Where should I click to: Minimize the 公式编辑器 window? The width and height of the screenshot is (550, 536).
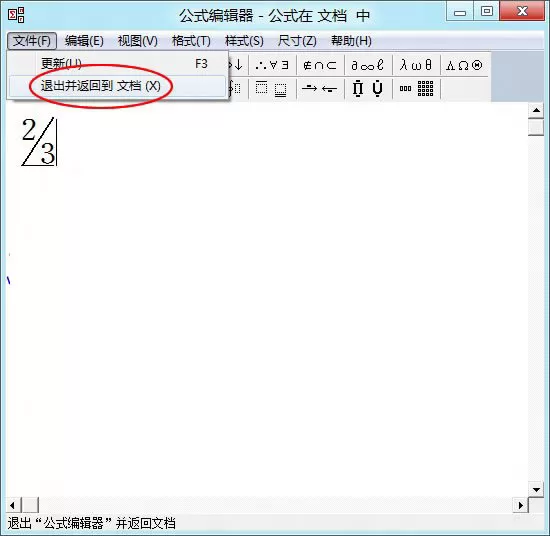pyautogui.click(x=460, y=12)
